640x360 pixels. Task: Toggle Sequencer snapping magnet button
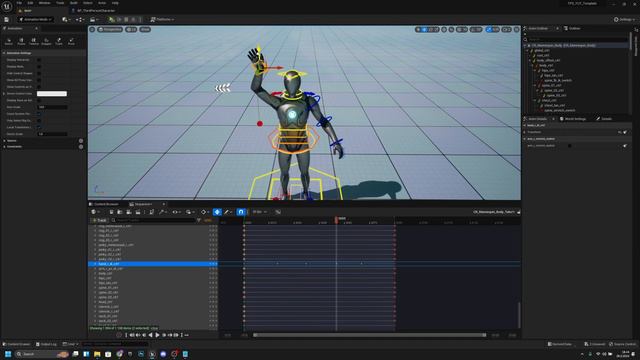(x=241, y=212)
